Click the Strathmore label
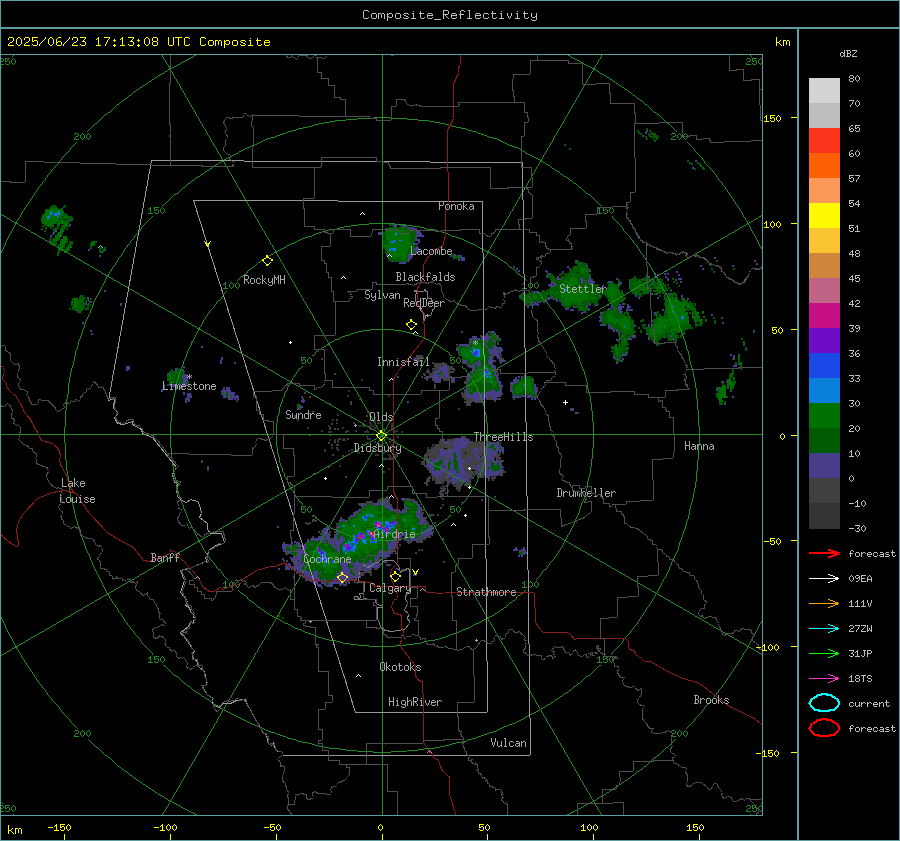900x841 pixels. tap(486, 592)
